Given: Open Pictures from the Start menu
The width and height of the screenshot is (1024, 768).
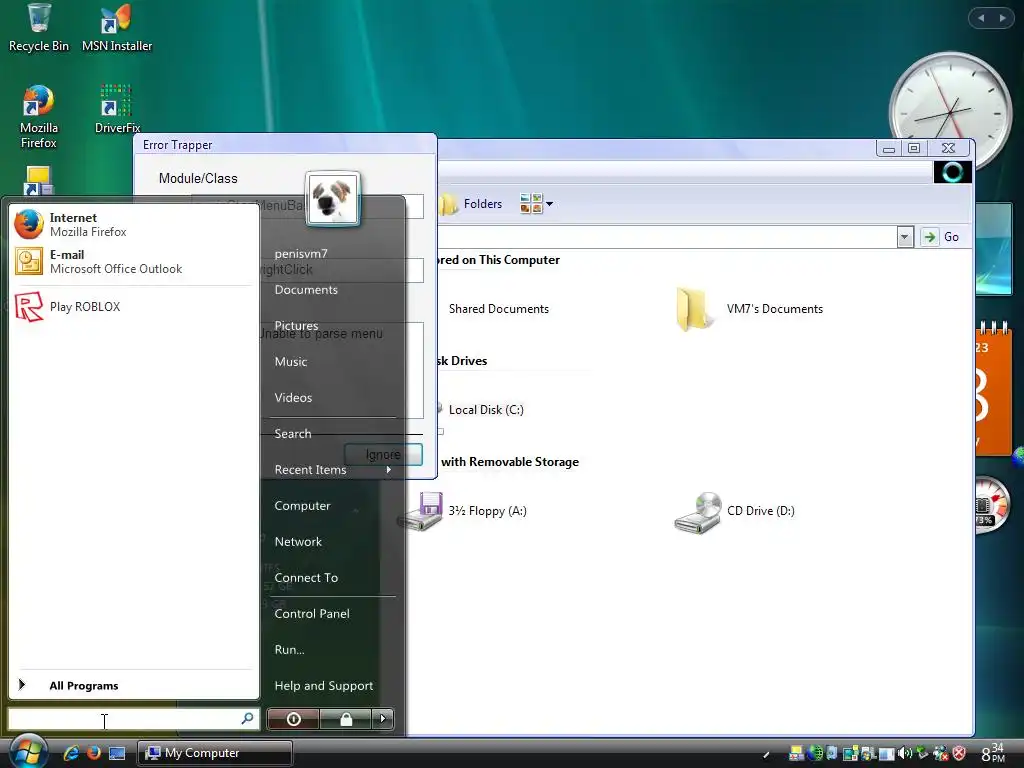Looking at the screenshot, I should pos(296,325).
